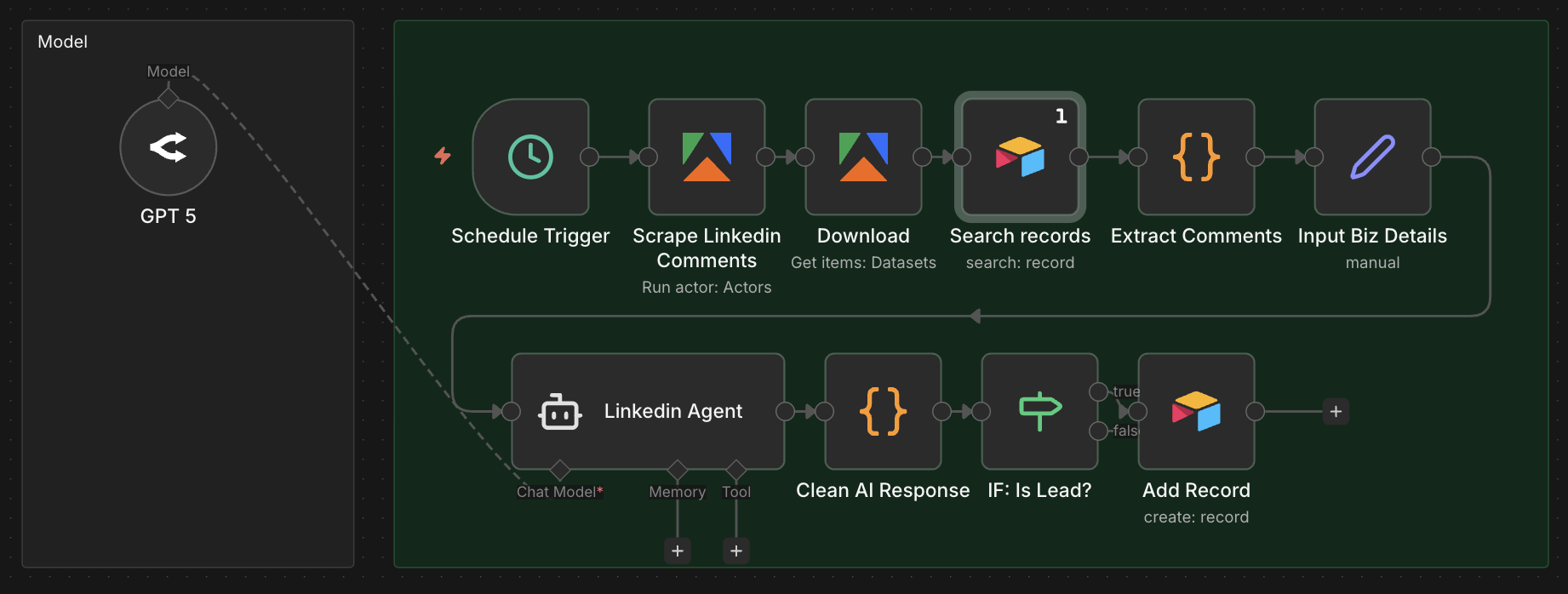This screenshot has width=1568, height=594.
Task: Open the Scrape Linkedin Comments Apify node
Action: 707,157
